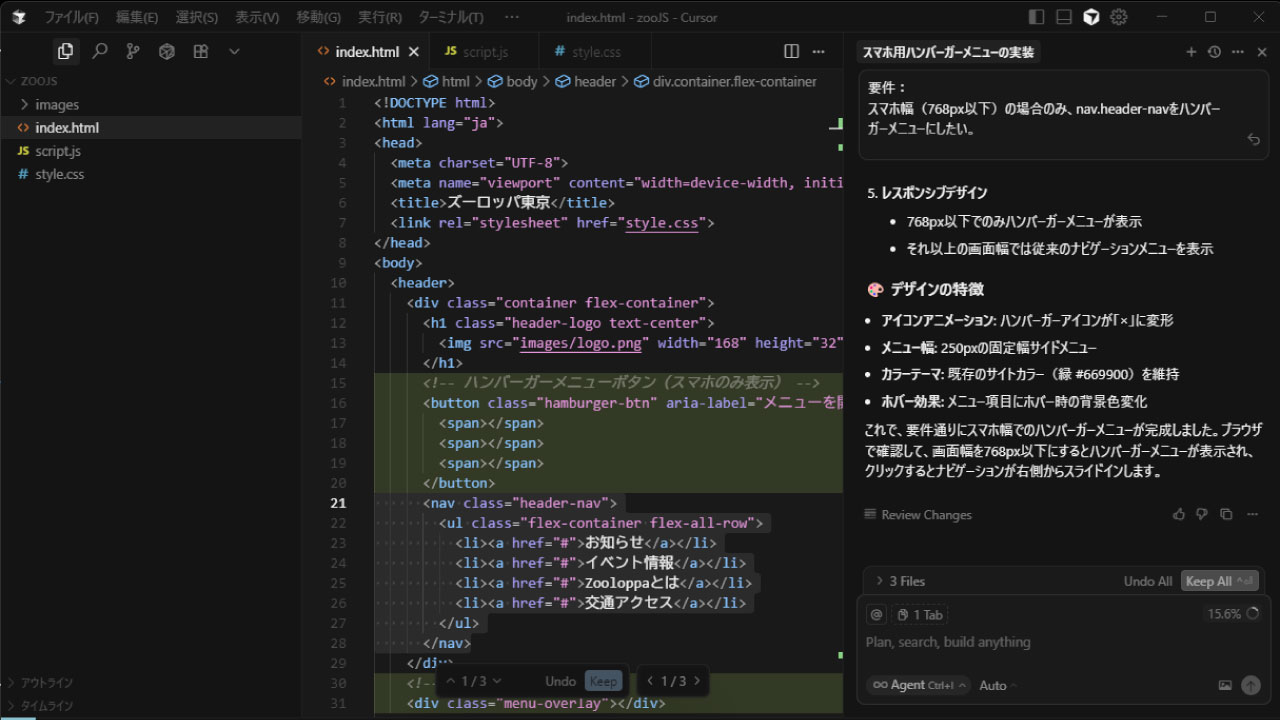Expand the images folder
Screen dimensions: 1280x720
(x=150, y=104)
